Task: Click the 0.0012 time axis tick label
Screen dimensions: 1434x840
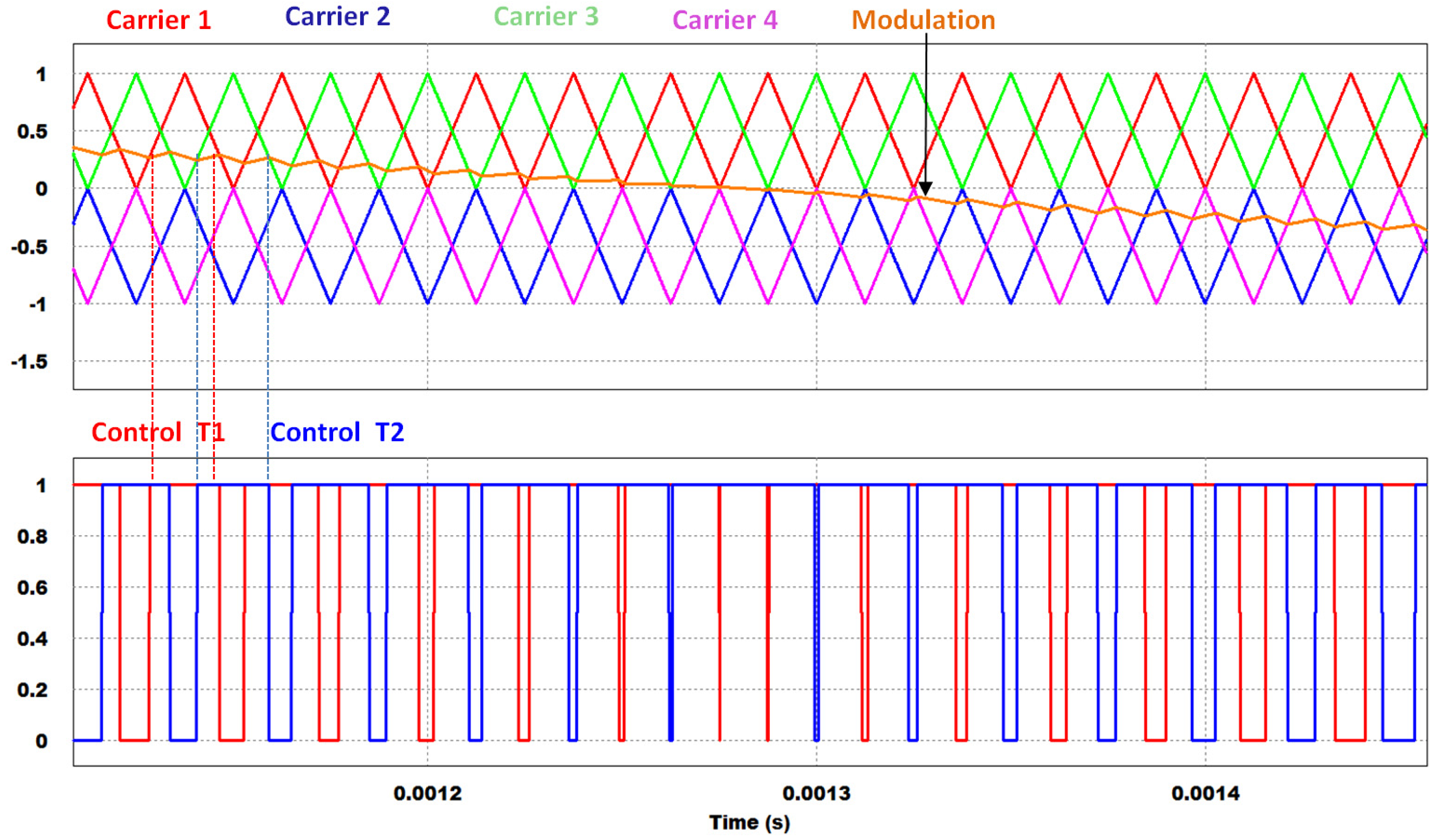Action: (427, 793)
